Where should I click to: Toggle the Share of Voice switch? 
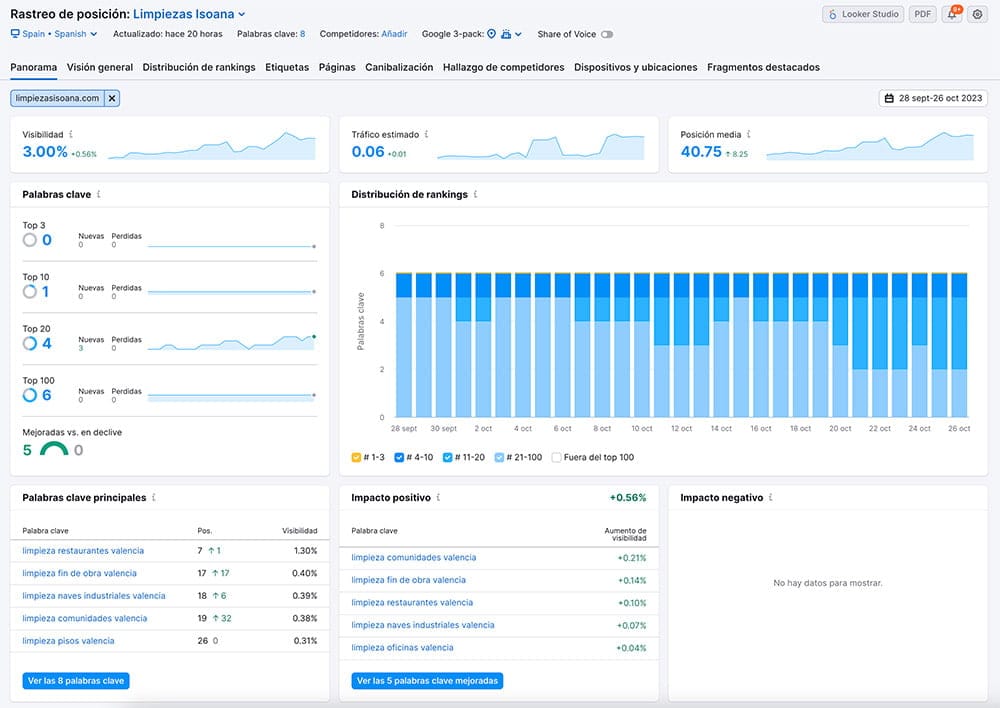point(607,34)
